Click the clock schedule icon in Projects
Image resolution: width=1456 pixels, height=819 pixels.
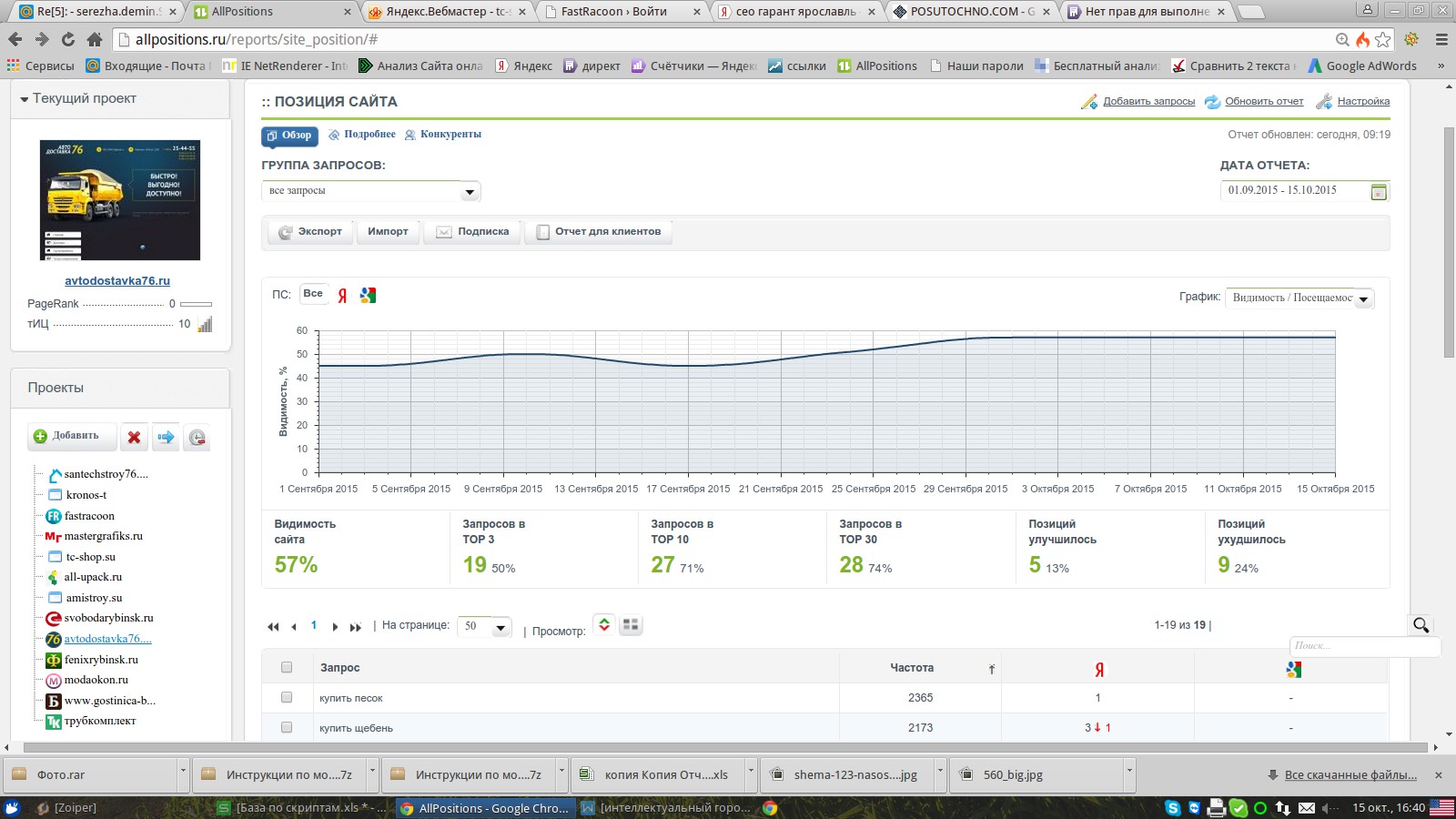197,437
